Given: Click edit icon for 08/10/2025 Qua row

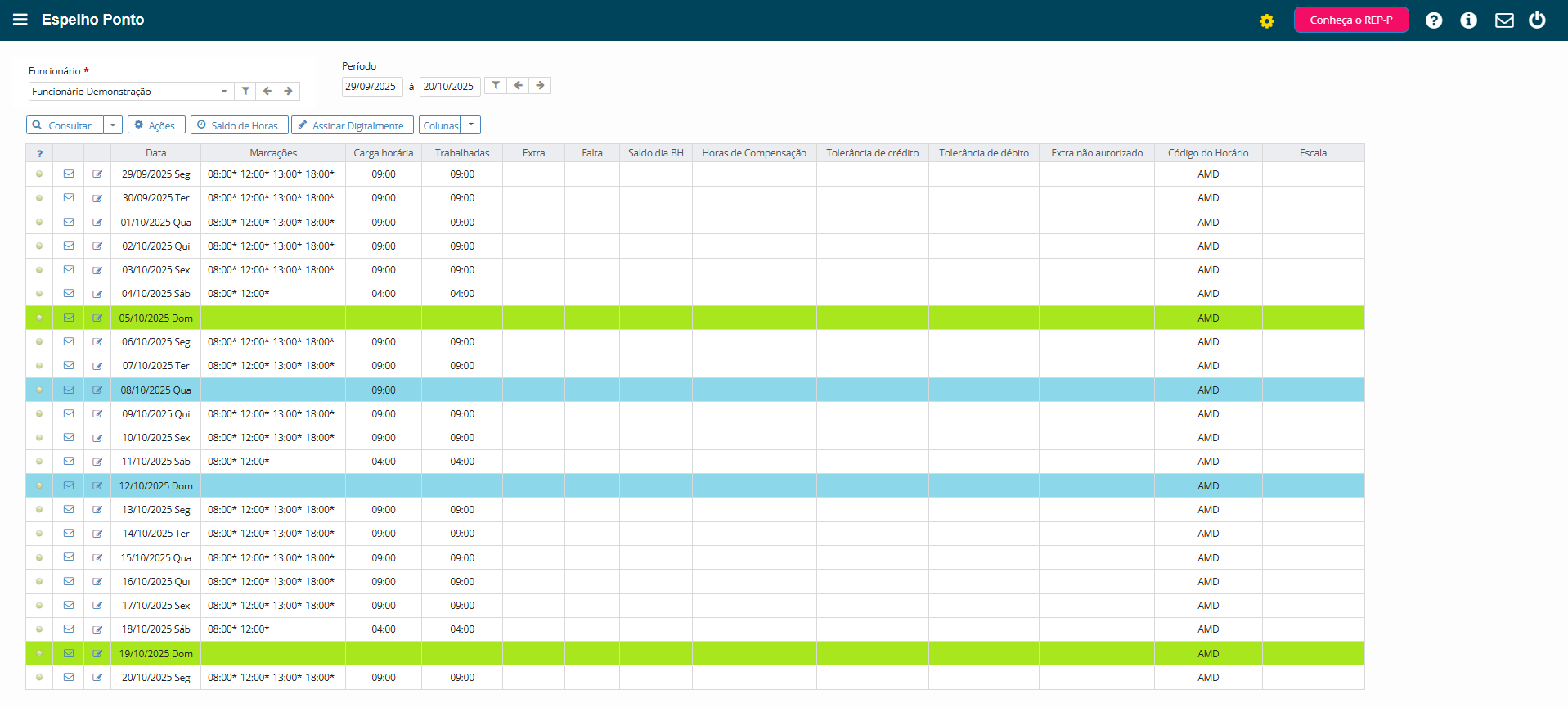Looking at the screenshot, I should point(97,390).
